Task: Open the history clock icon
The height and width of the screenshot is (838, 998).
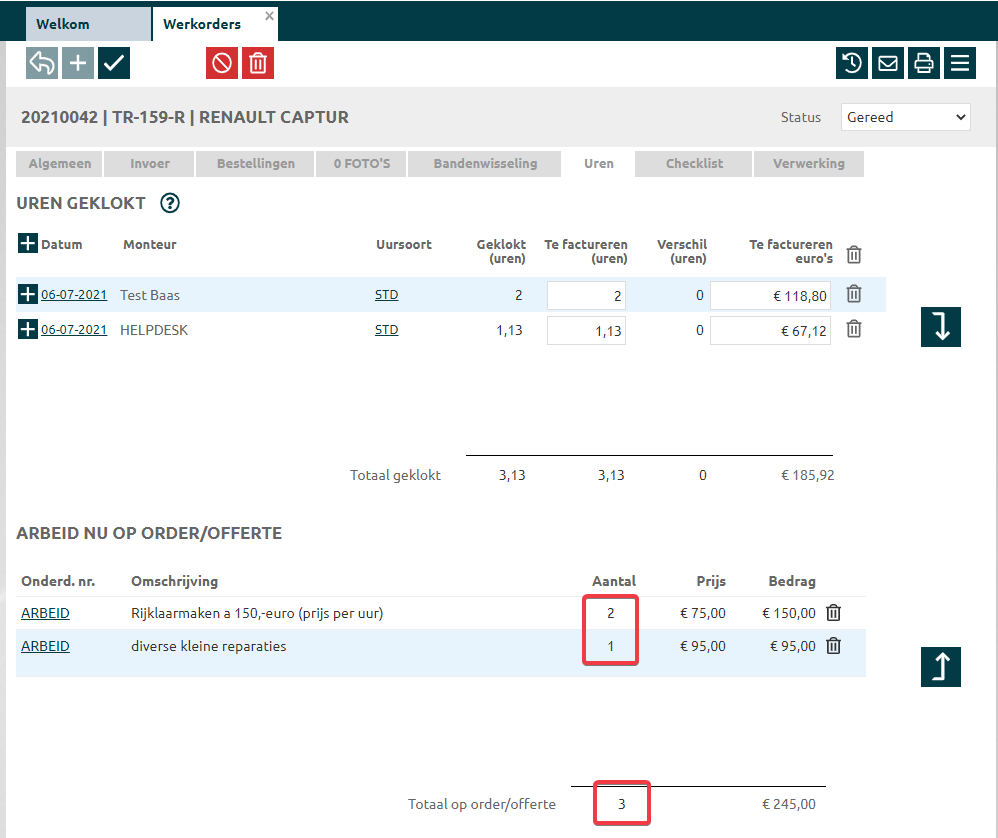Action: [x=852, y=63]
